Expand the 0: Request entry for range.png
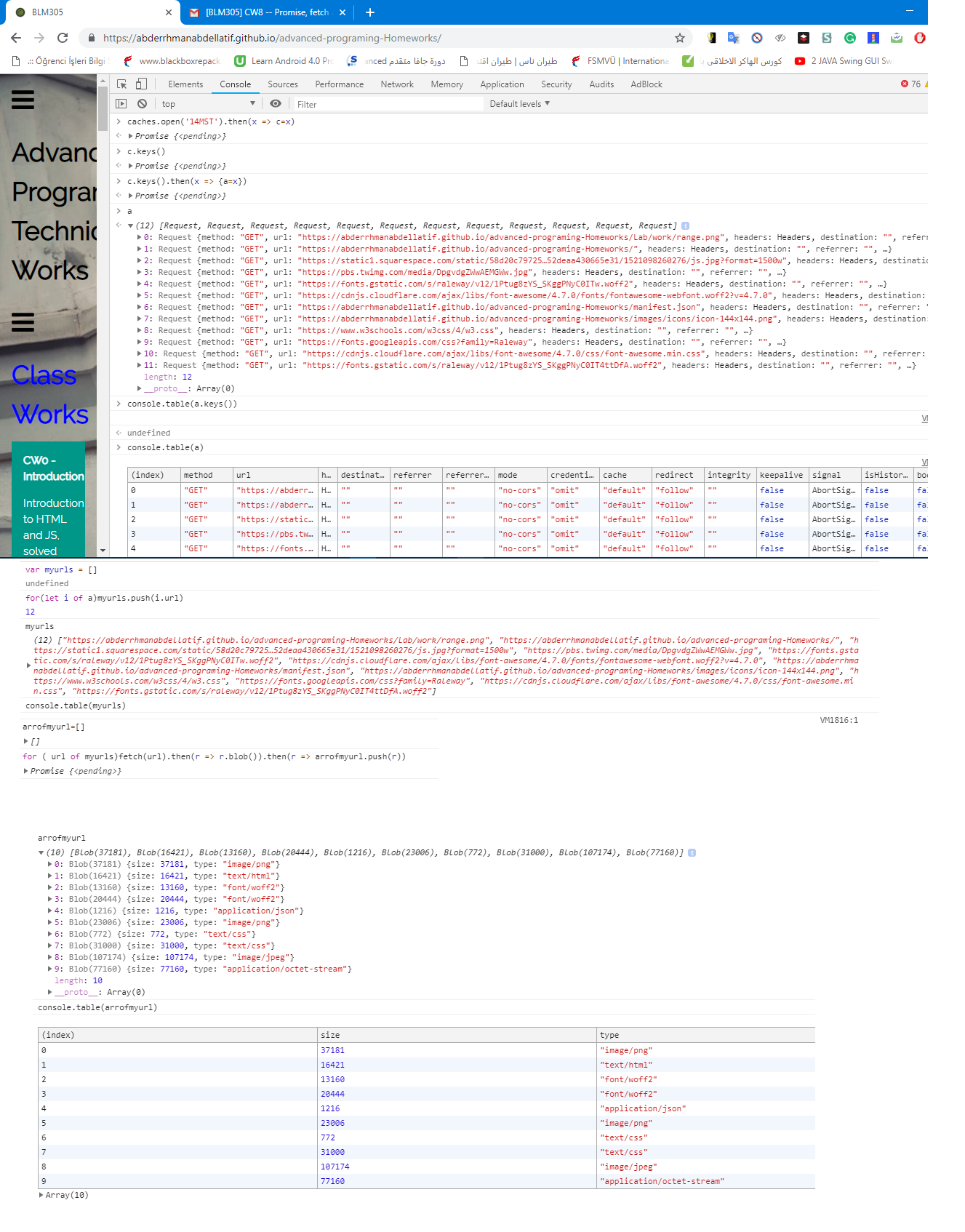965x1232 pixels. pyautogui.click(x=140, y=238)
